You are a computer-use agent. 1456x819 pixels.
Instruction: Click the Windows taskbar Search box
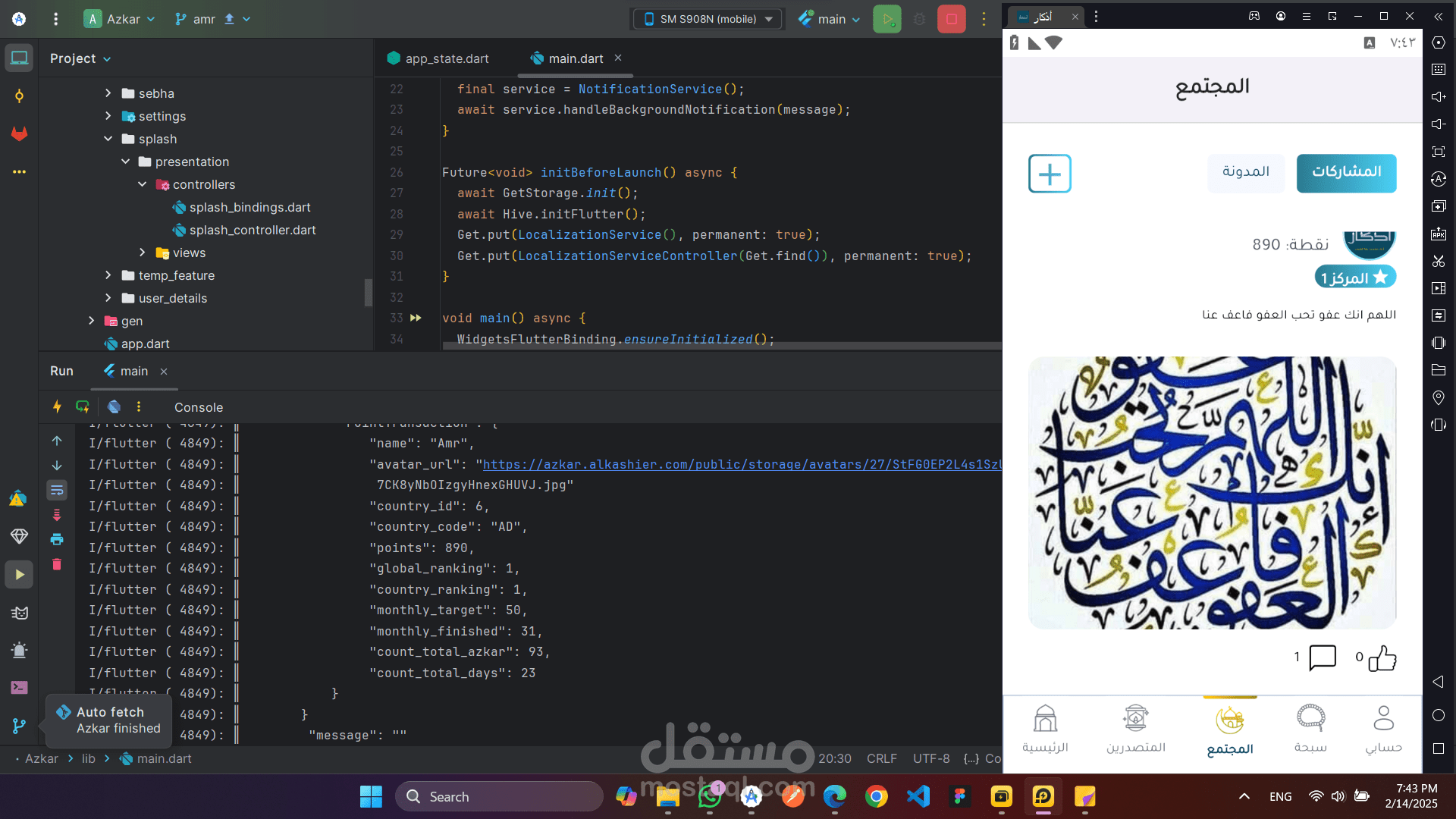click(499, 796)
